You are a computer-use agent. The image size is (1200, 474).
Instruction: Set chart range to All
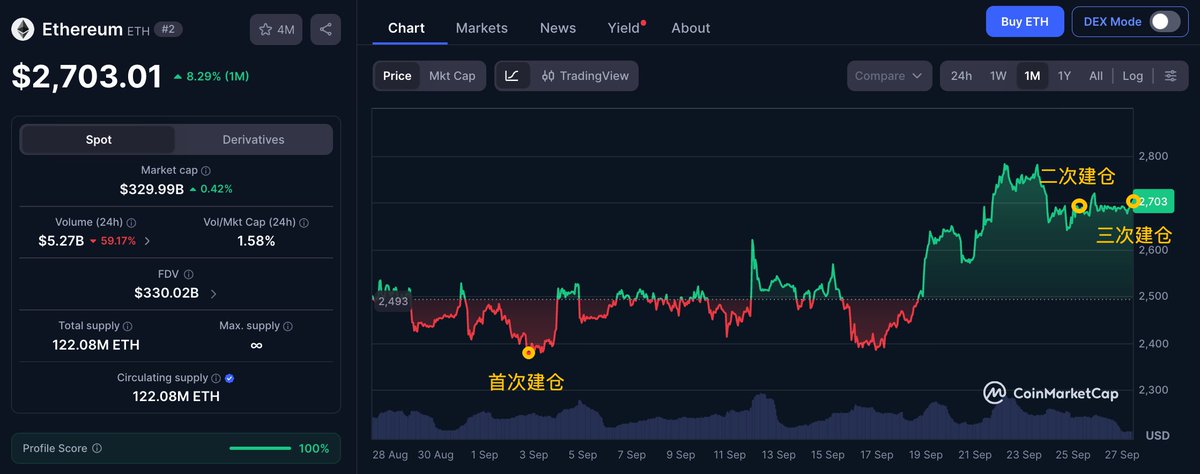pos(1096,76)
